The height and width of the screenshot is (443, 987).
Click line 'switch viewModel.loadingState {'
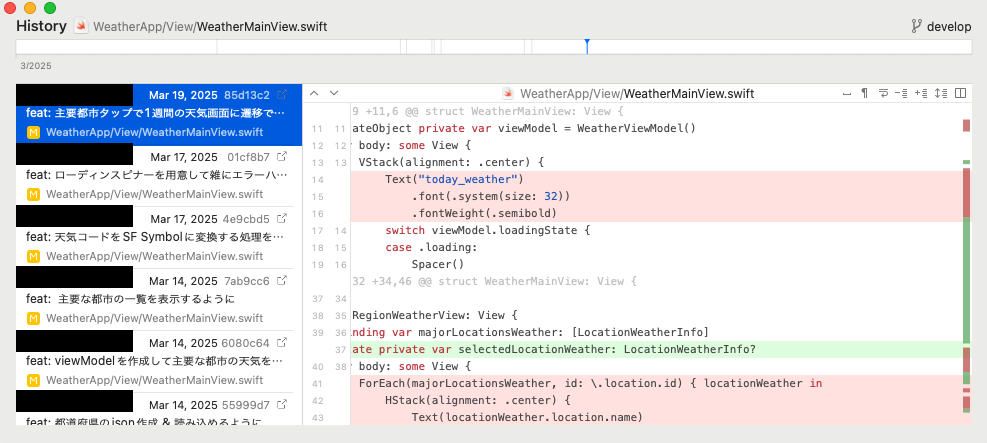pyautogui.click(x=488, y=230)
